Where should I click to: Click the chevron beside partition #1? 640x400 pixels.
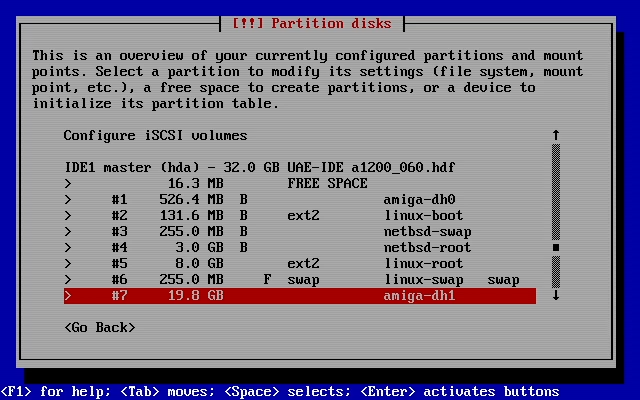pos(68,200)
